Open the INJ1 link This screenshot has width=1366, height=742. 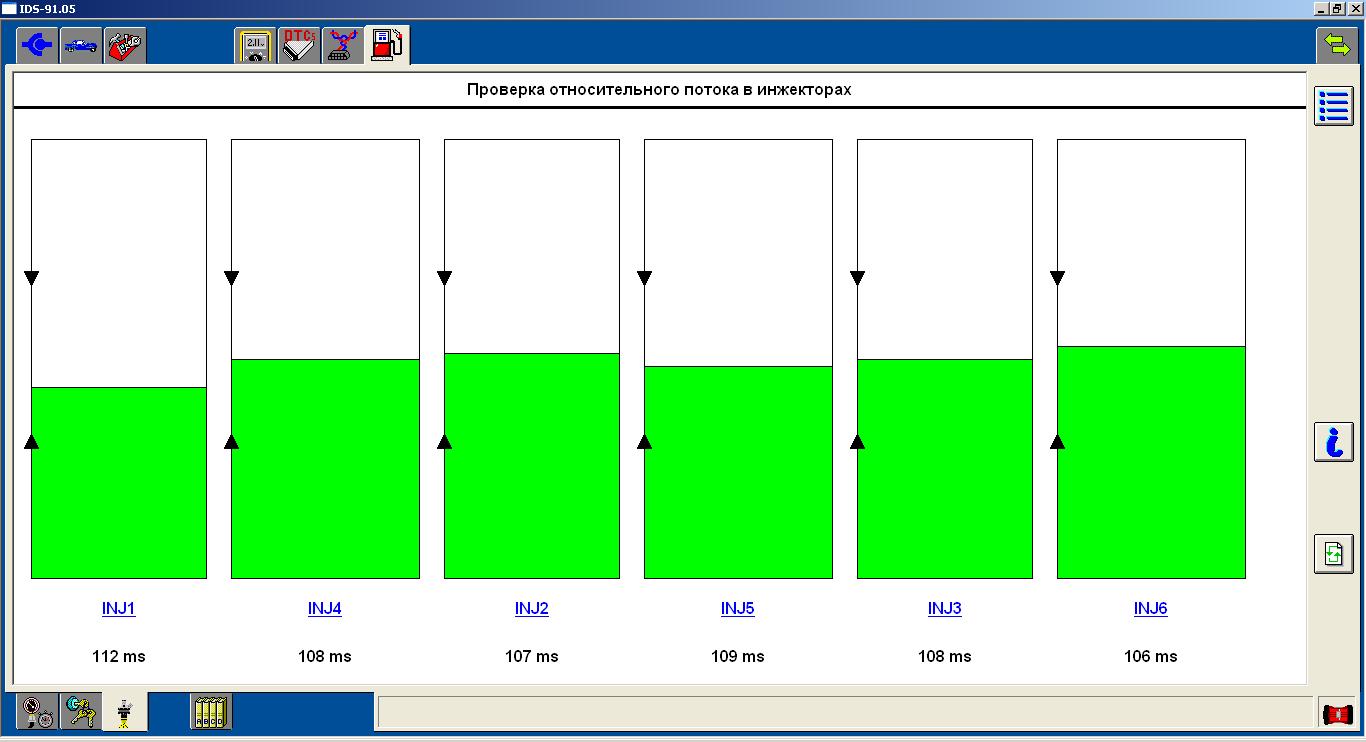118,608
